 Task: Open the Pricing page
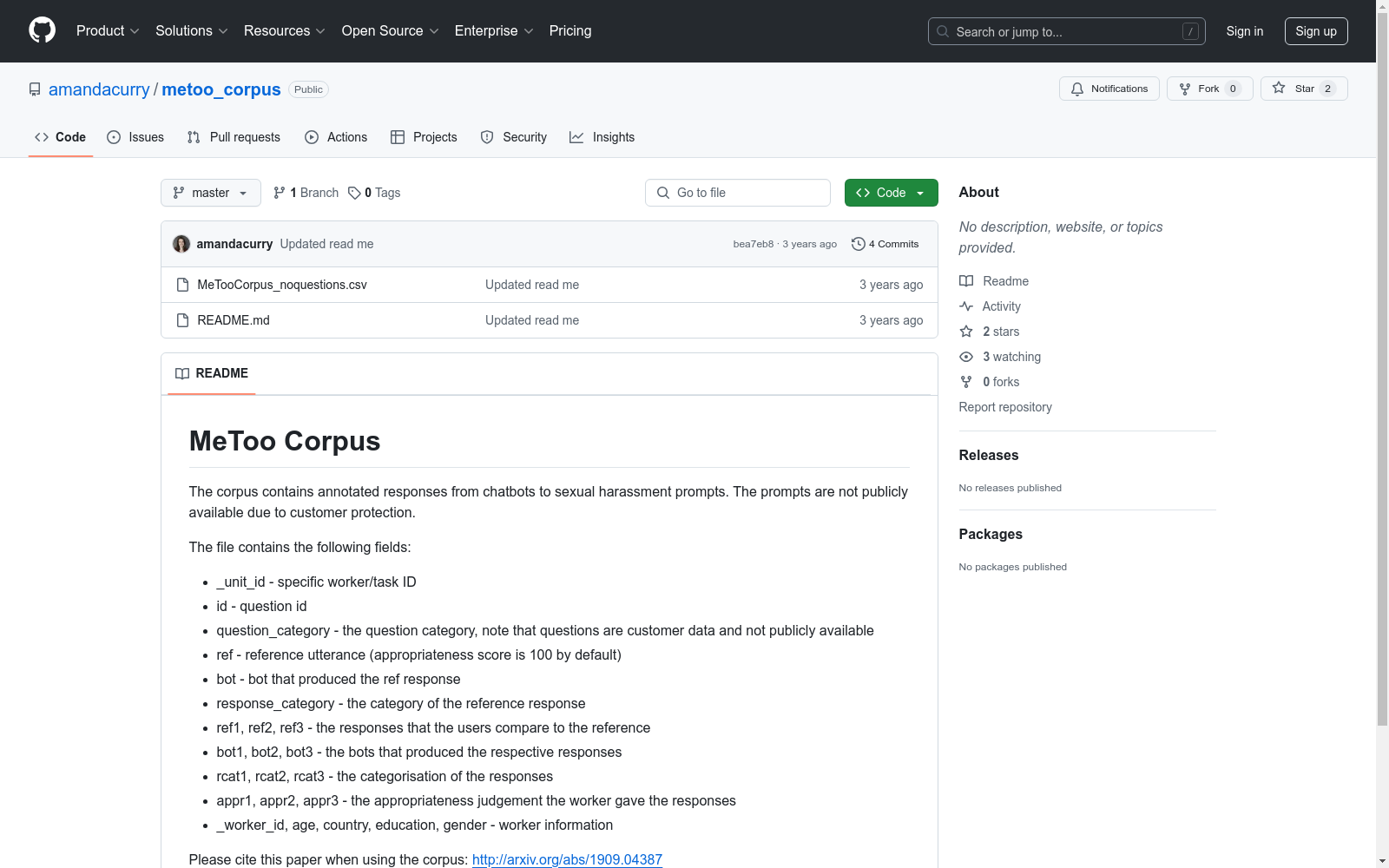[570, 31]
